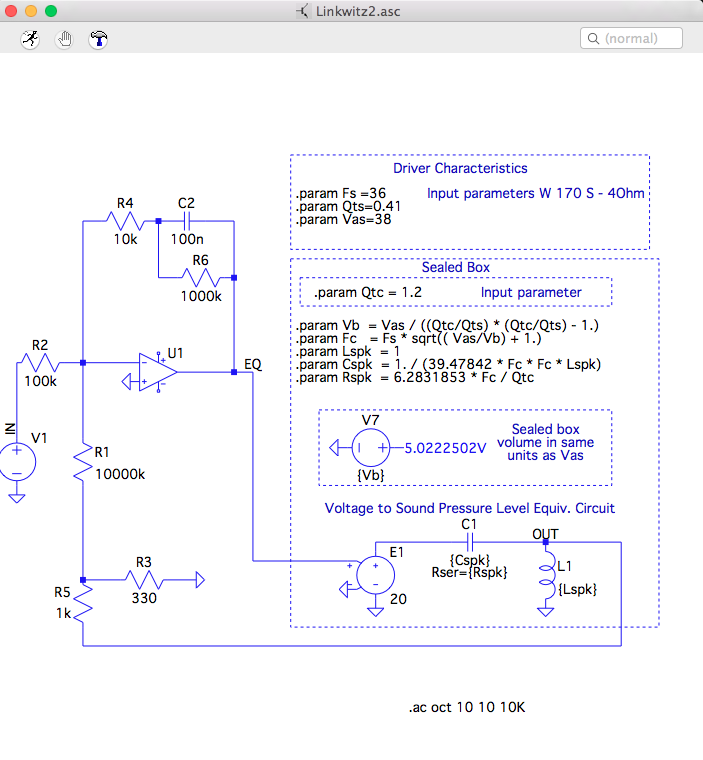Click the Run simulation running-man icon
The width and height of the screenshot is (703, 760).
(x=31, y=39)
